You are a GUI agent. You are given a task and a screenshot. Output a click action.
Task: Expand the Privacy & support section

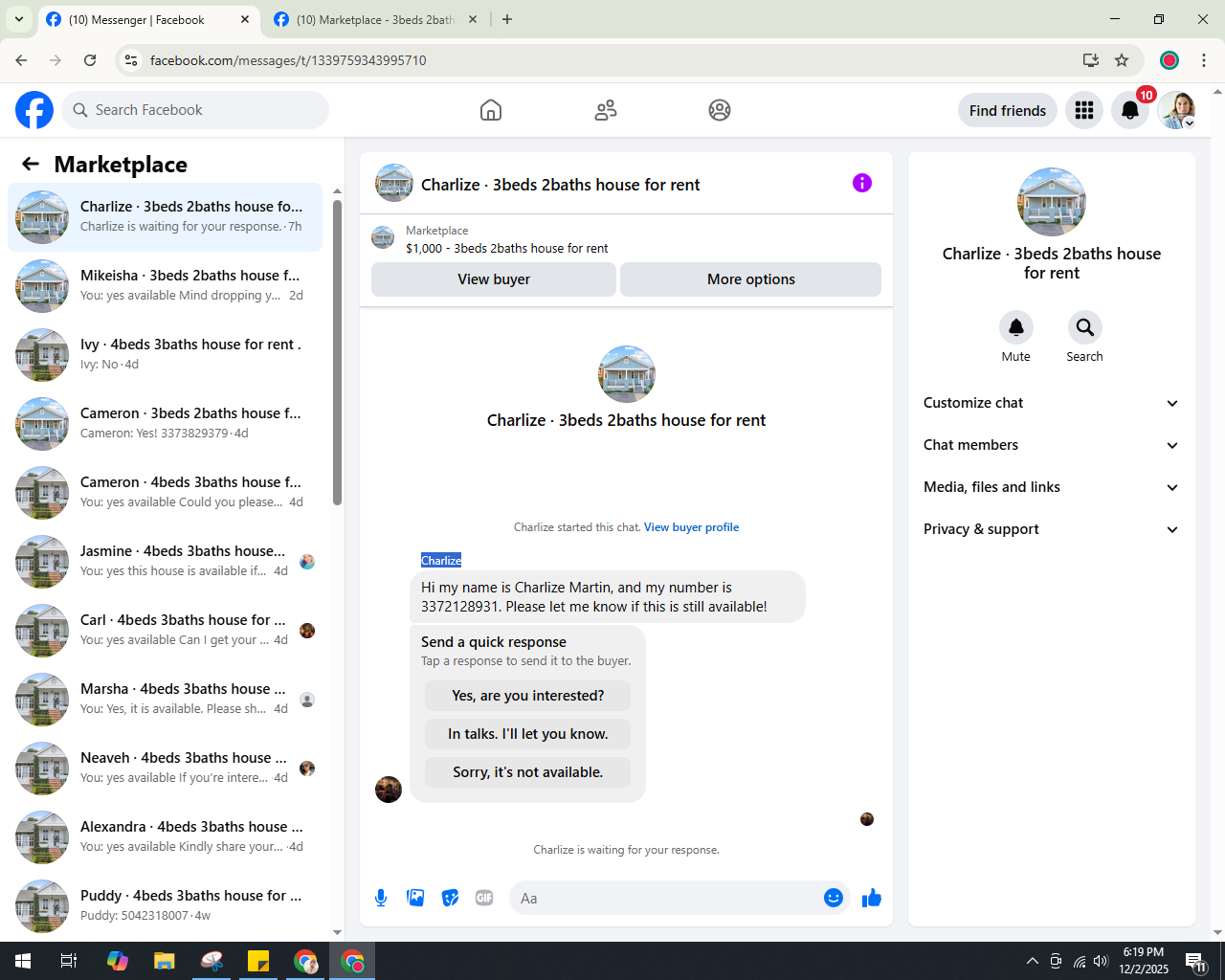tap(1052, 529)
